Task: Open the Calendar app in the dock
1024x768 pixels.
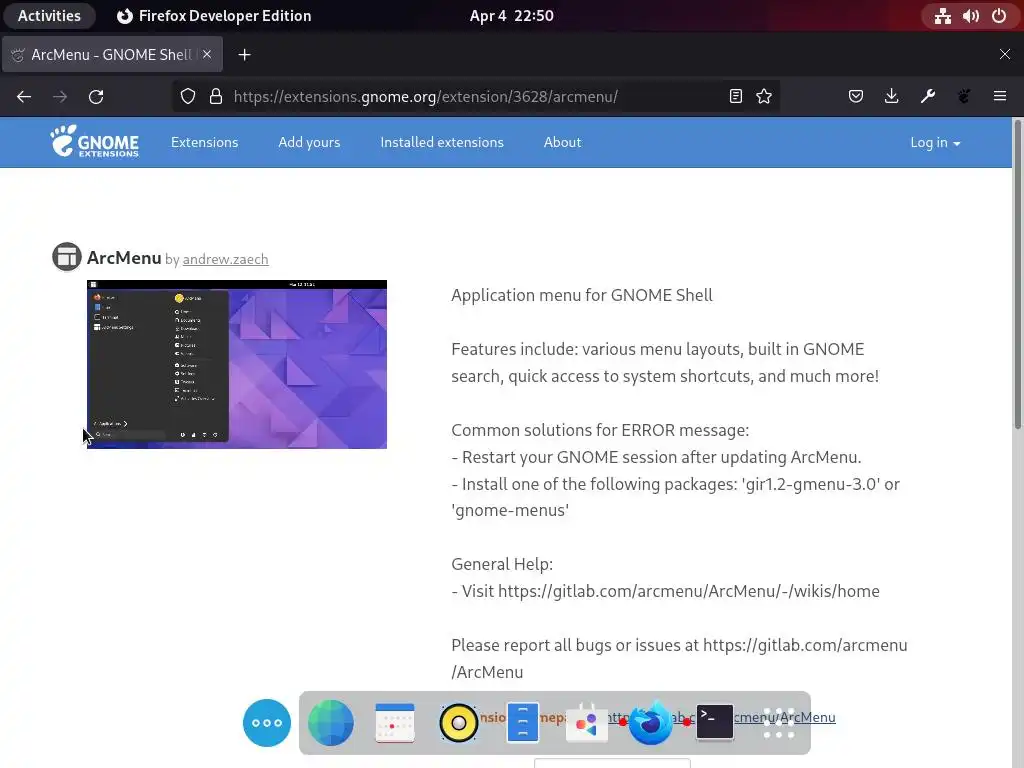Action: (394, 723)
